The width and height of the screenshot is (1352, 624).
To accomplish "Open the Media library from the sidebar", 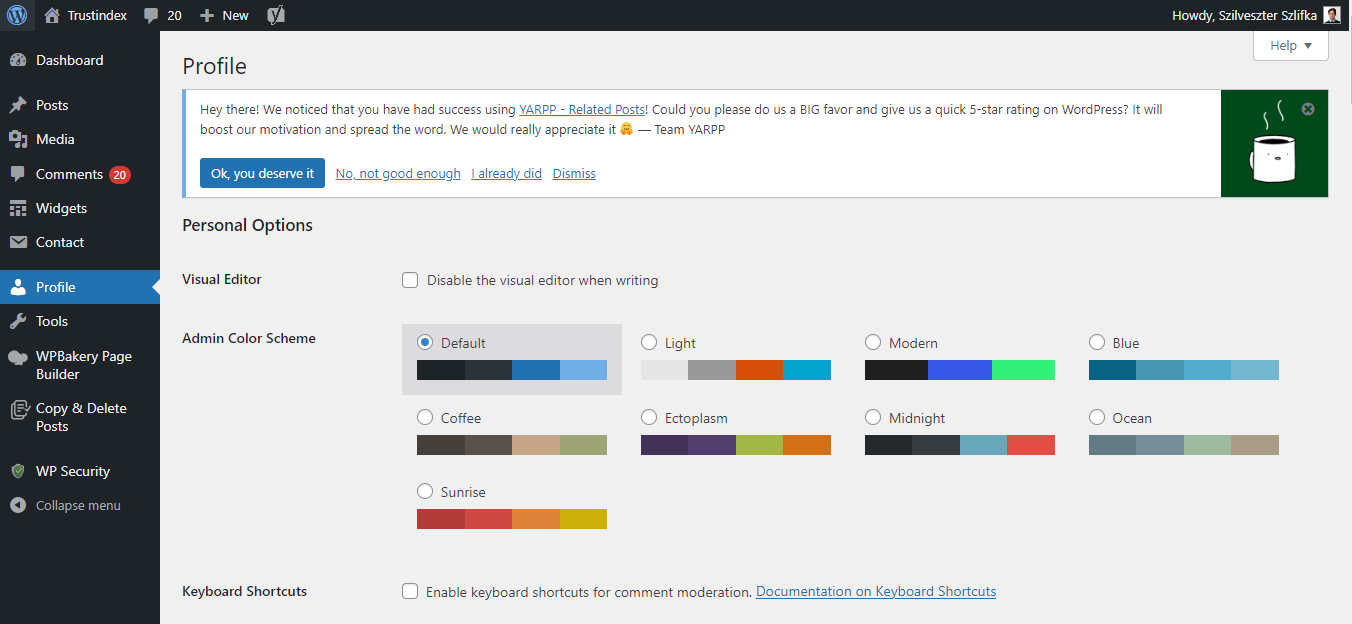I will coord(59,139).
